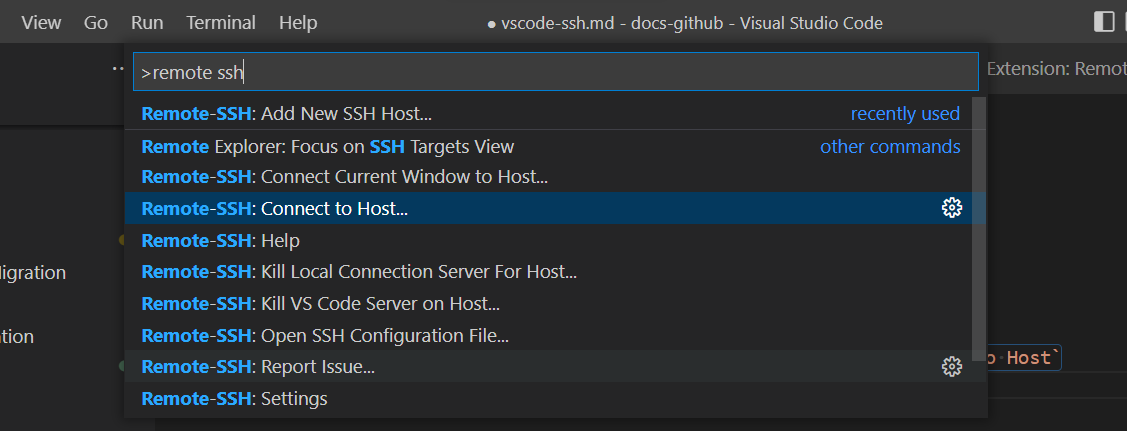Select Remote-SSH: Settings command

pyautogui.click(x=555, y=398)
